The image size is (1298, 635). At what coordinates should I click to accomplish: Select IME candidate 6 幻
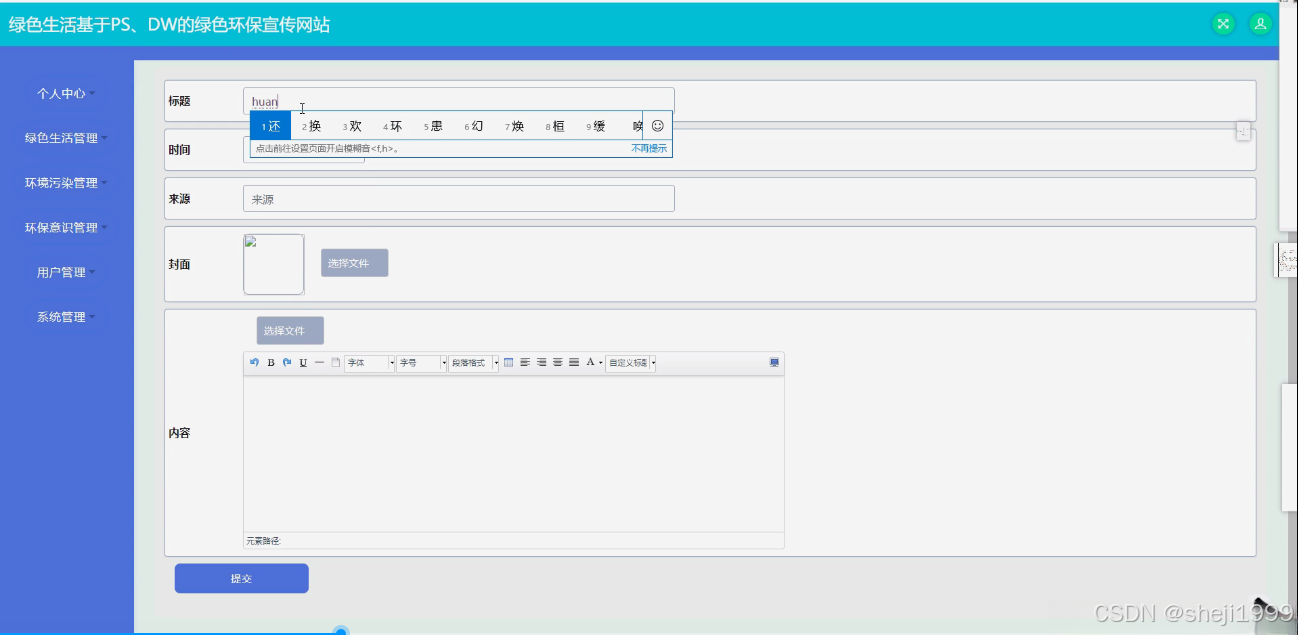tap(474, 126)
